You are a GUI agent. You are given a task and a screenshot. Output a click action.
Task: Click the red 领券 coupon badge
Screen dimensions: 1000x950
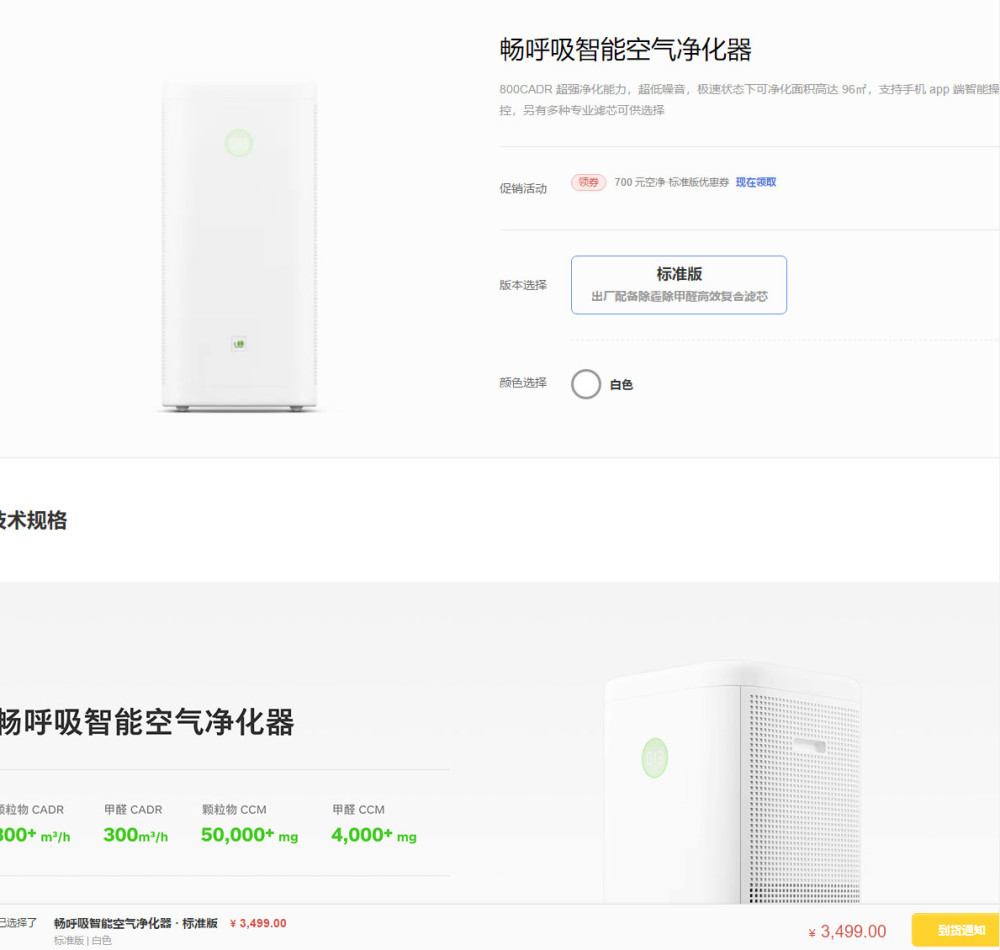pos(588,182)
